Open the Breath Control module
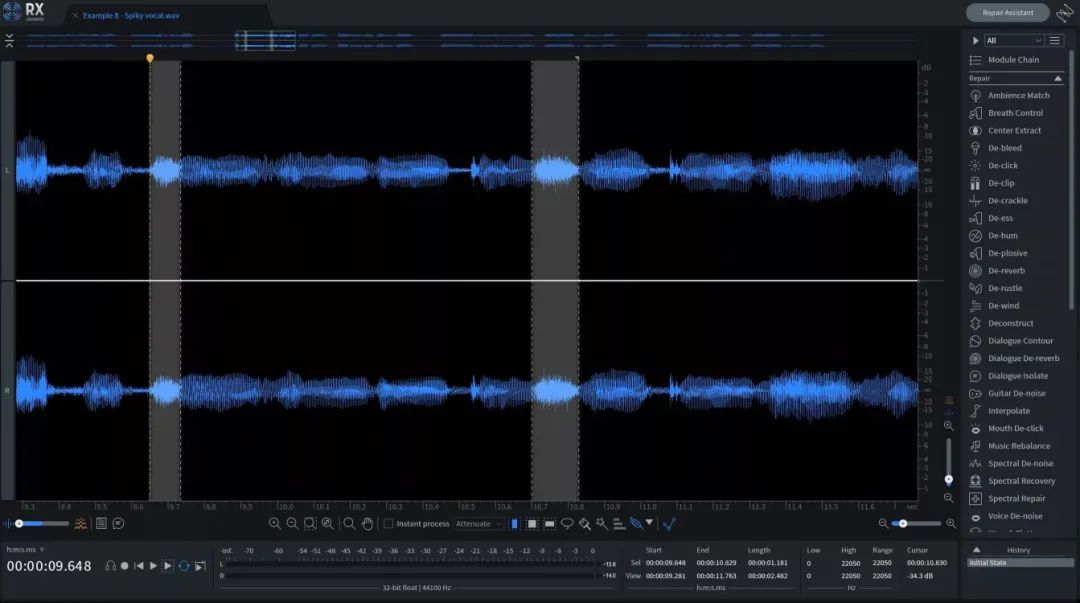 tap(1006, 113)
